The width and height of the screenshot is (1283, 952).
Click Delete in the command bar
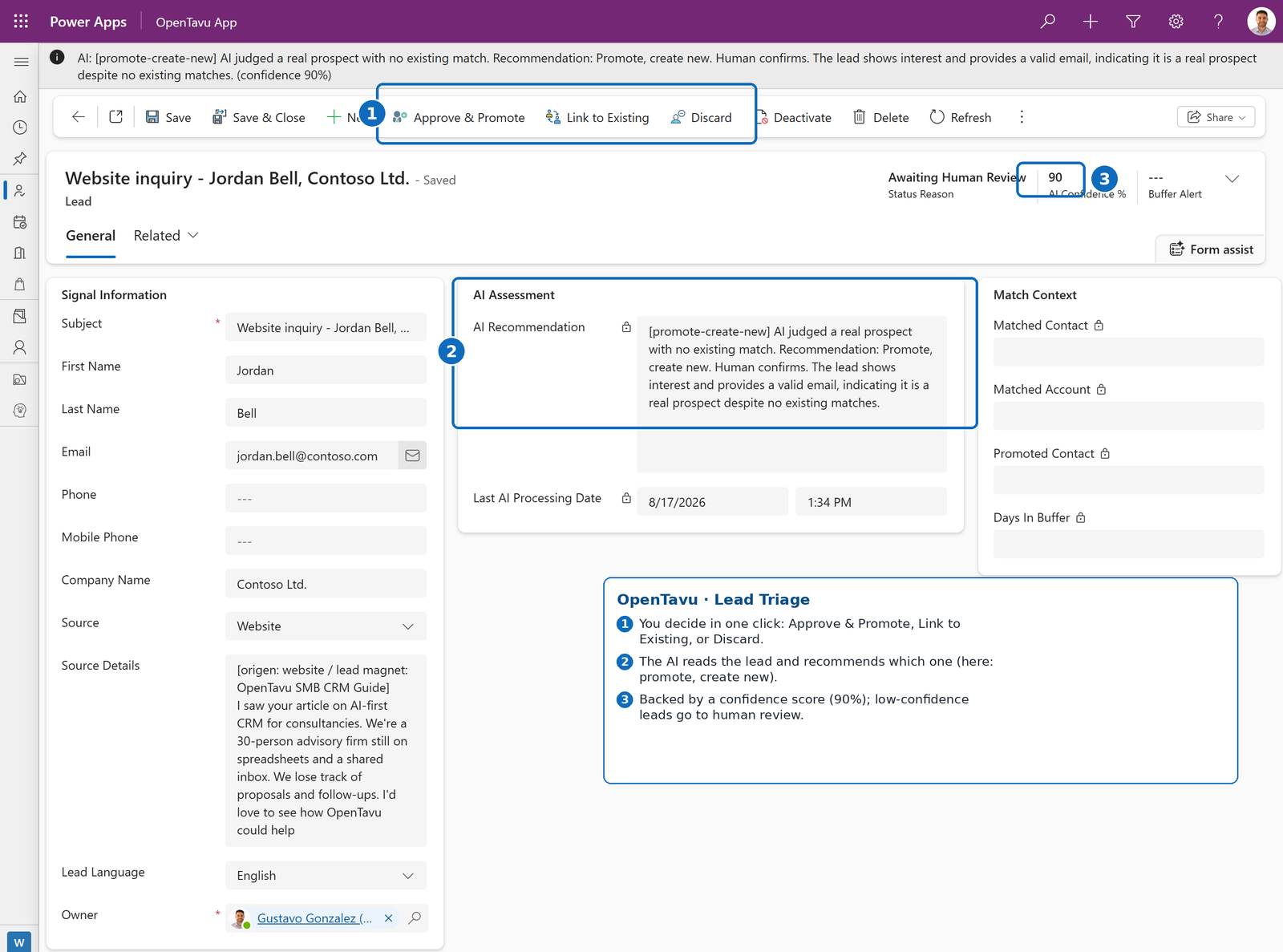pos(881,117)
